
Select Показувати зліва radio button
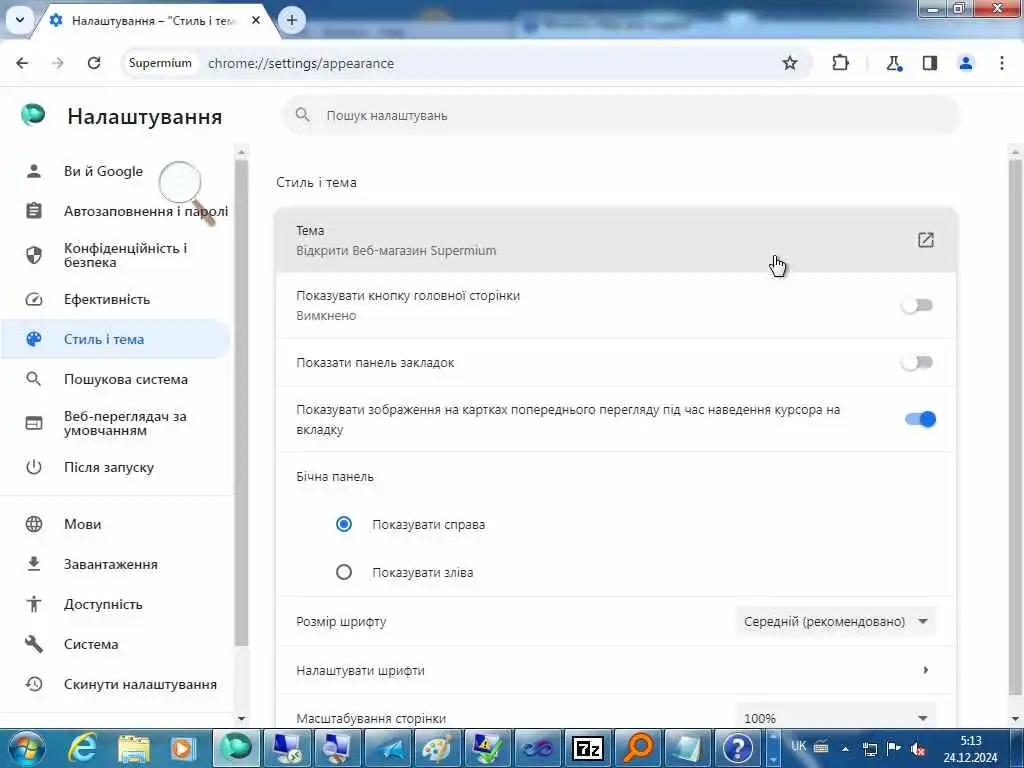point(344,572)
